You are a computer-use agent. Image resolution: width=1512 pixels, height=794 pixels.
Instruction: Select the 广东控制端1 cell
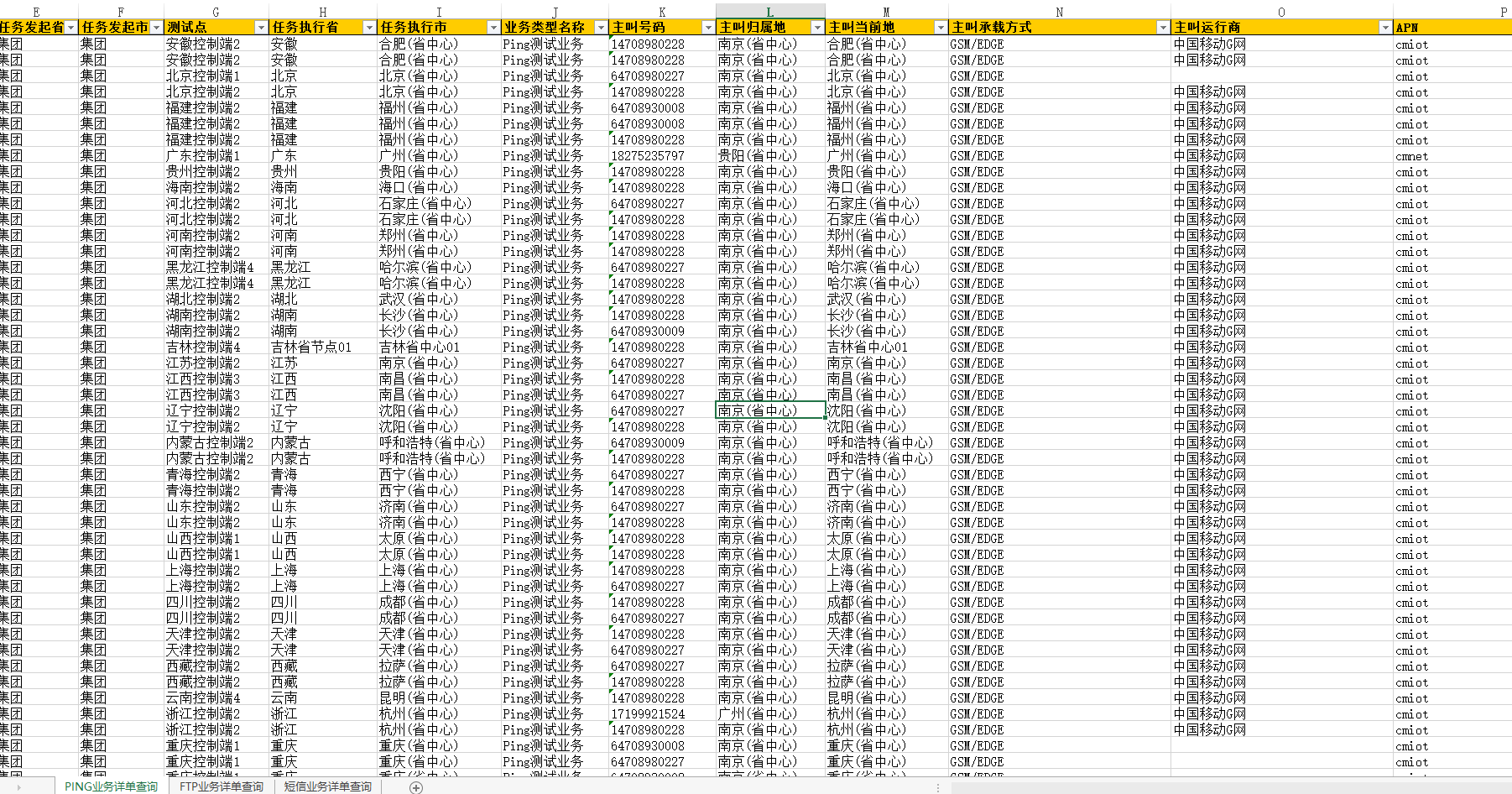216,155
